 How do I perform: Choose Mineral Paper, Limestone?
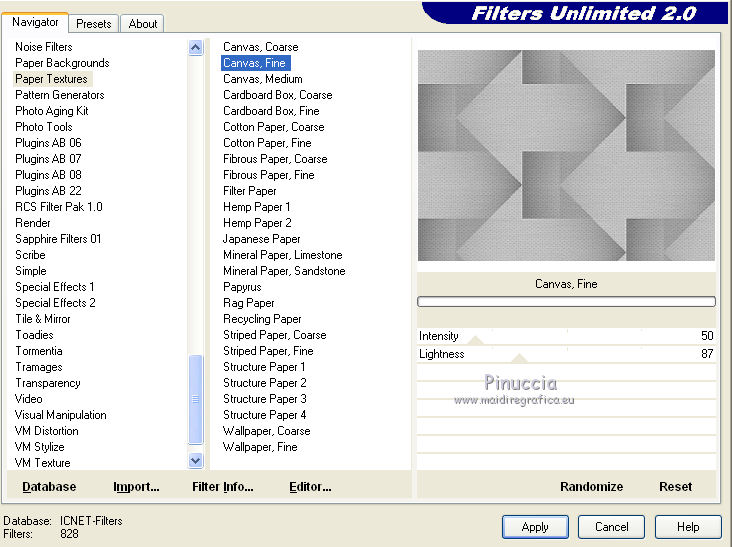pyautogui.click(x=282, y=254)
